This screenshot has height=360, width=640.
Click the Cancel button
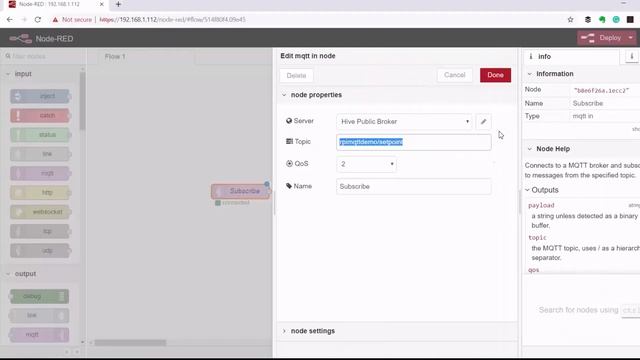coord(455,75)
